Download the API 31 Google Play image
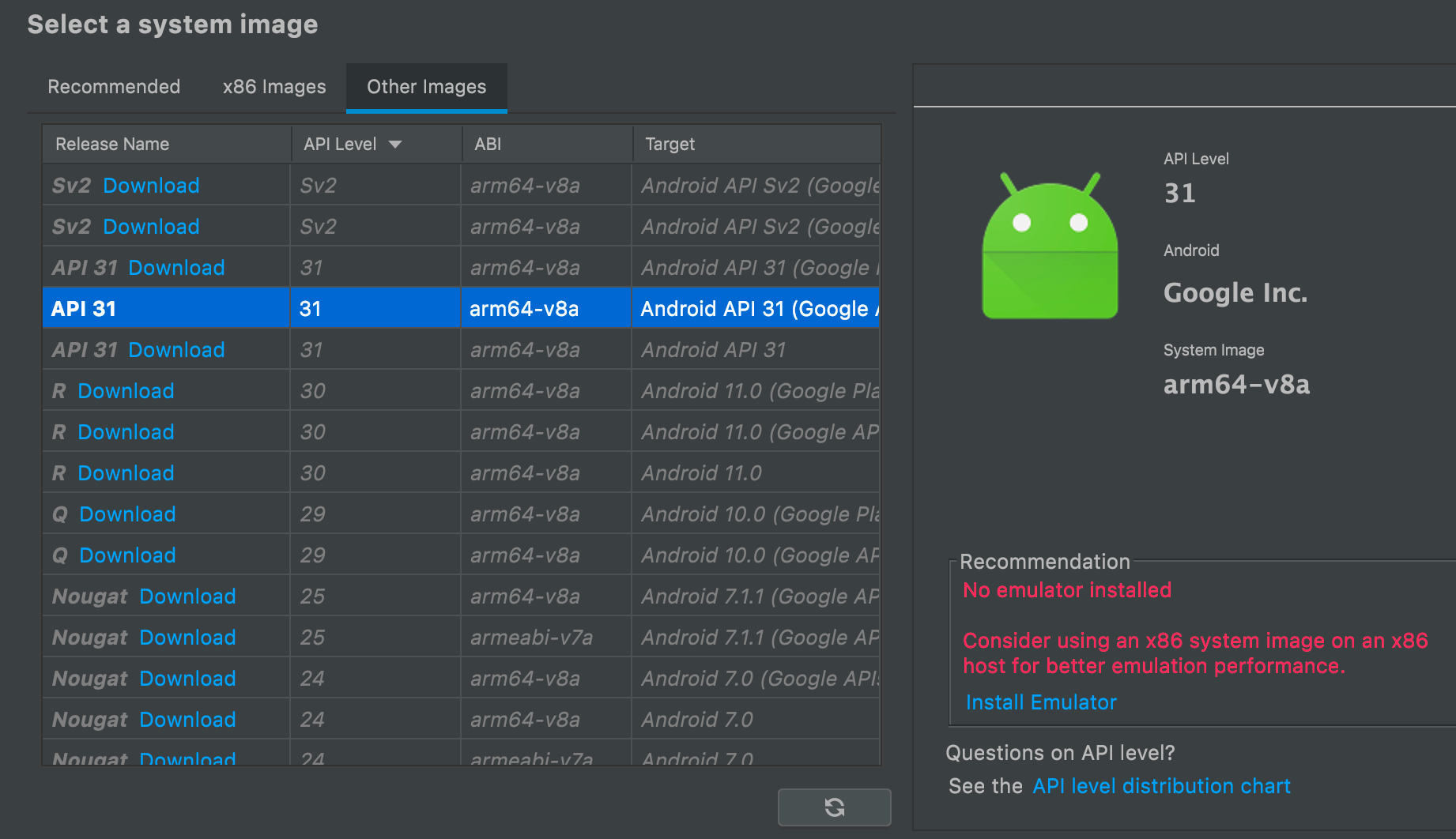1456x839 pixels. [175, 268]
